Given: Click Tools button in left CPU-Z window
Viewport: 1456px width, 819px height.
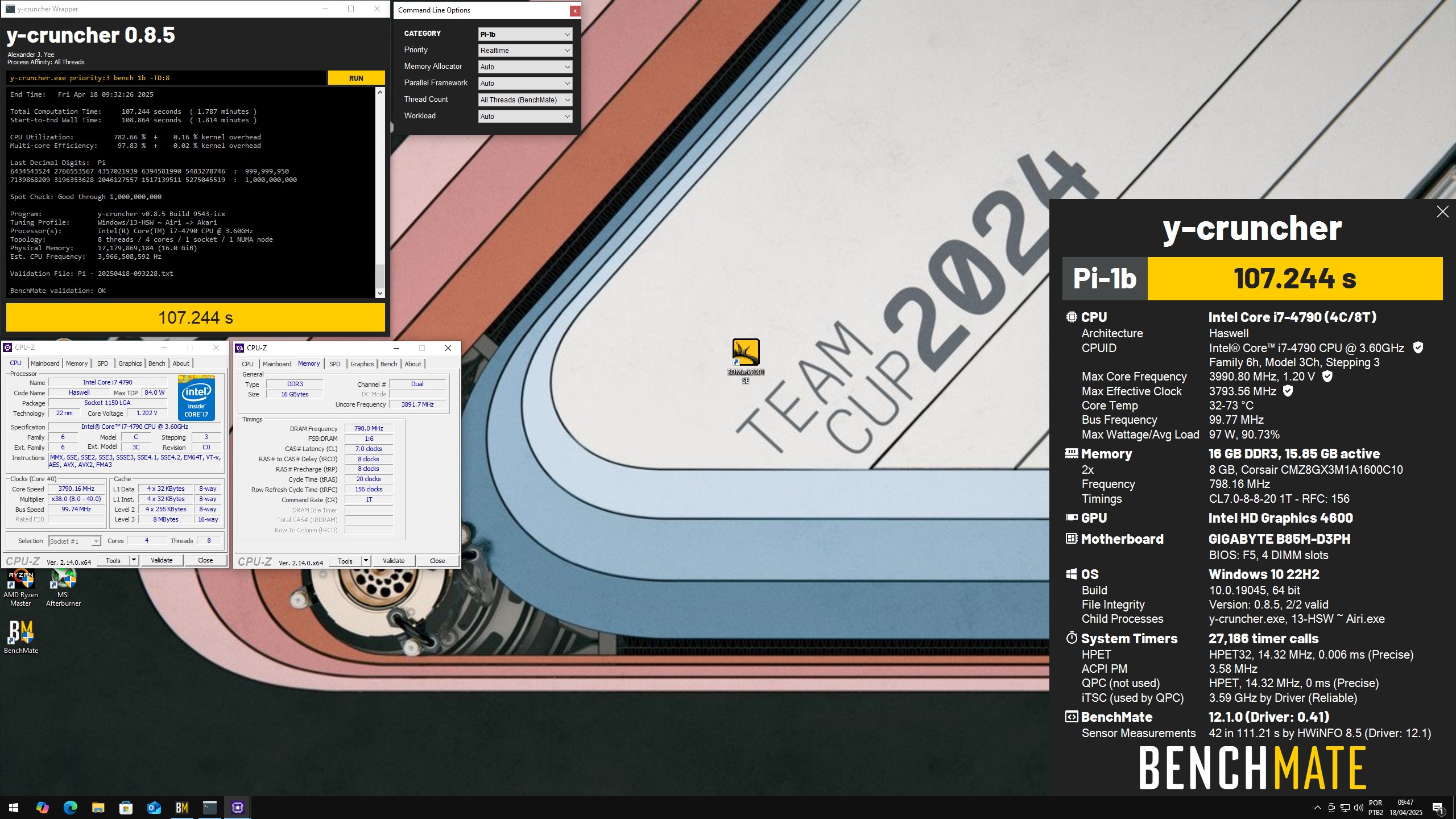Looking at the screenshot, I should (x=113, y=560).
